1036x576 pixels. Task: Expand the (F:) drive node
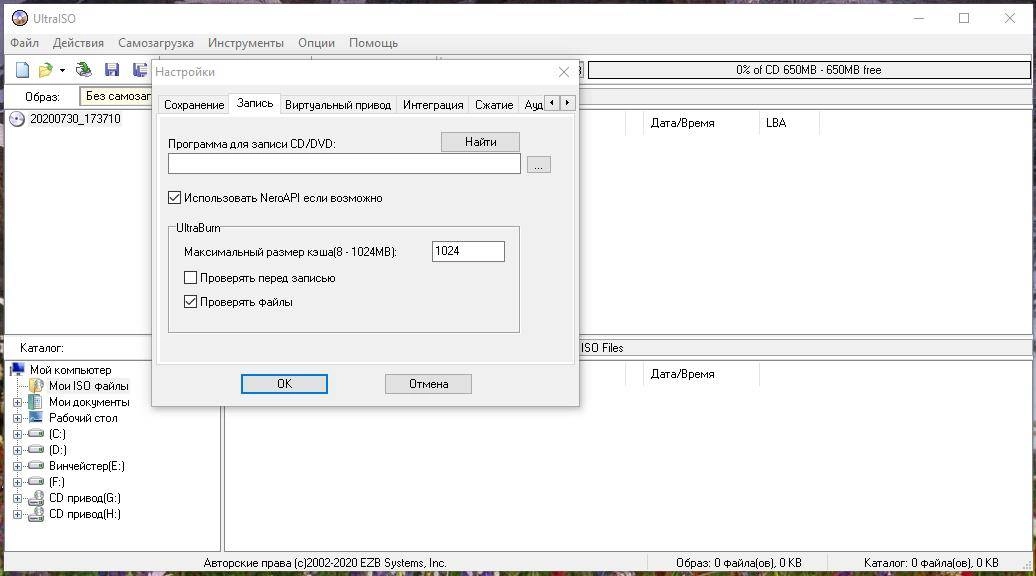tap(18, 482)
